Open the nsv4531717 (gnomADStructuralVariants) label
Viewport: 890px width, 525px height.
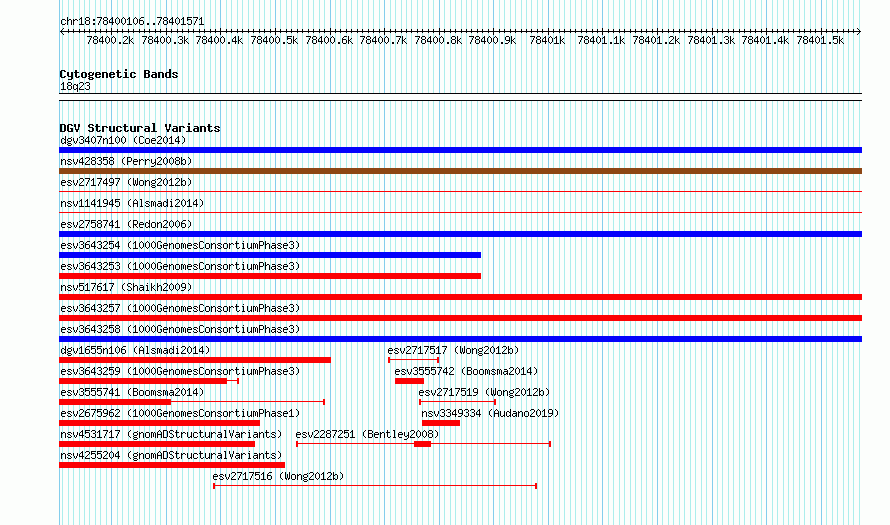click(171, 434)
